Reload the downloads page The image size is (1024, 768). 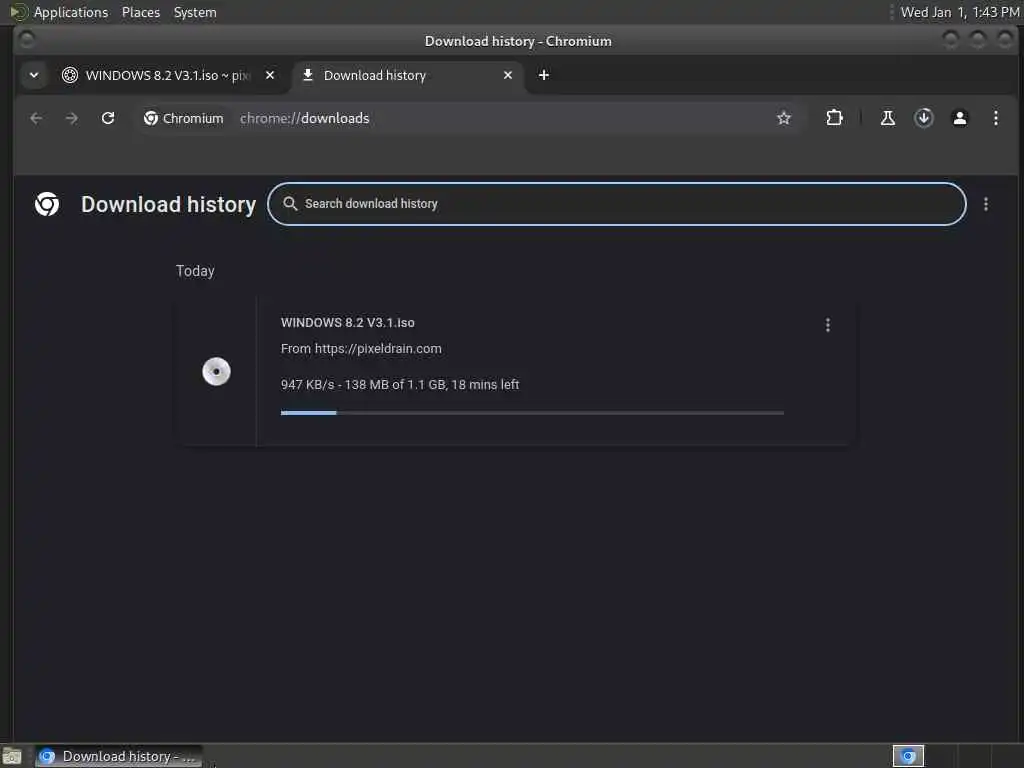click(108, 118)
